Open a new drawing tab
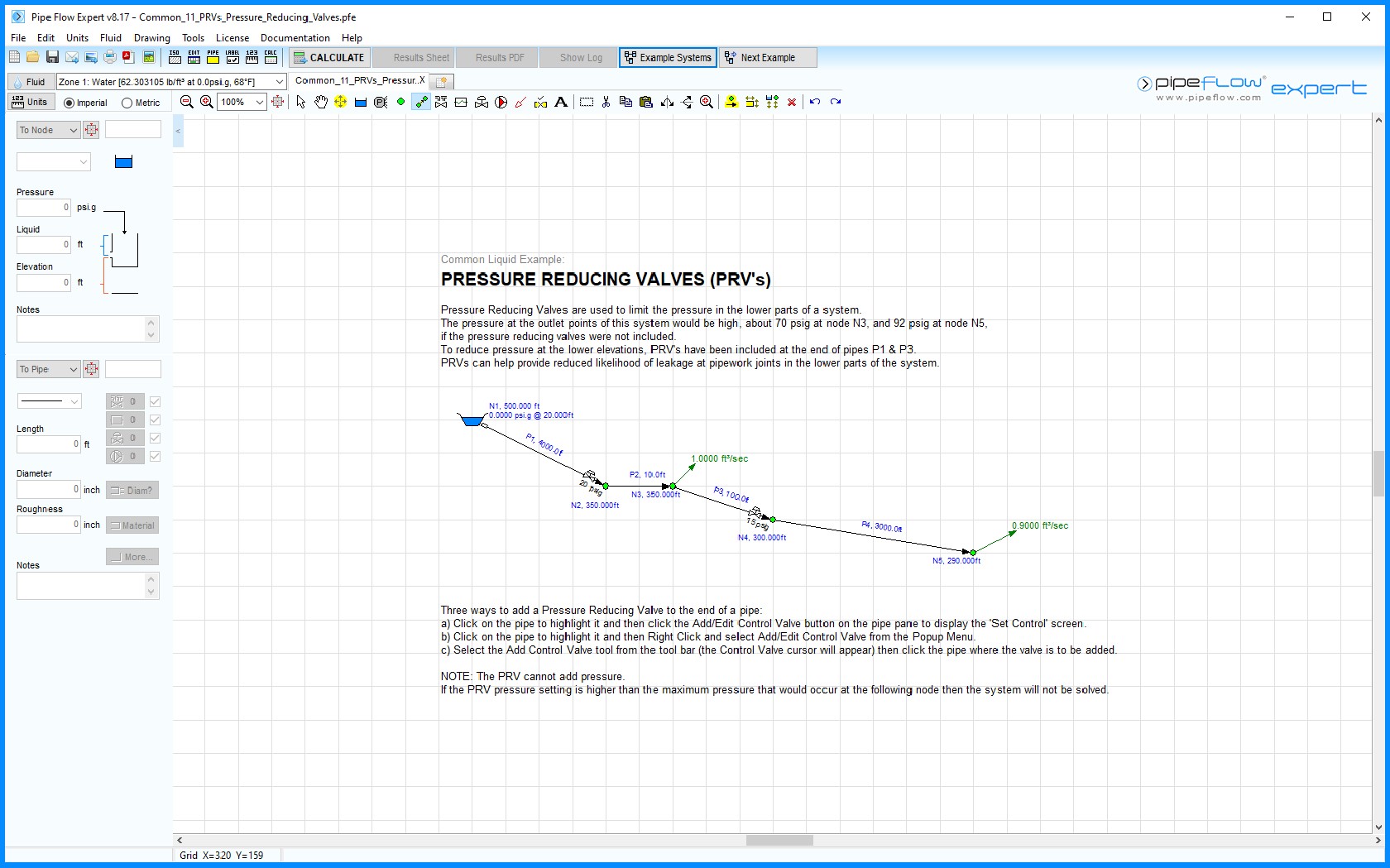This screenshot has height=868, width=1390. (x=442, y=81)
